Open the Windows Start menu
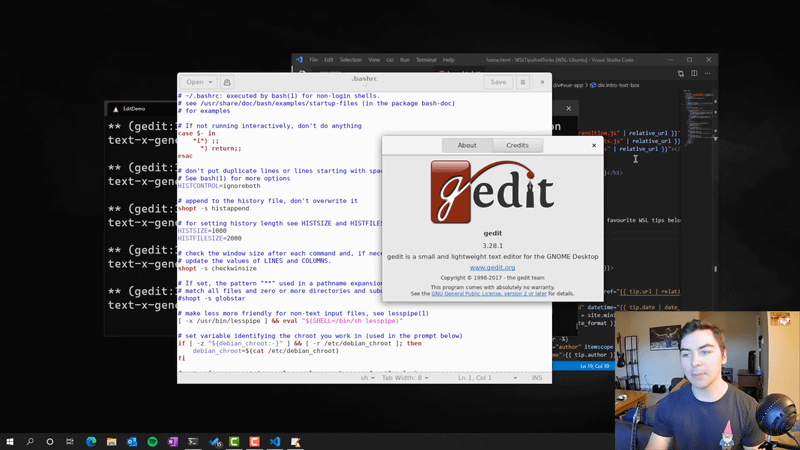The width and height of the screenshot is (800, 450). tap(10, 441)
